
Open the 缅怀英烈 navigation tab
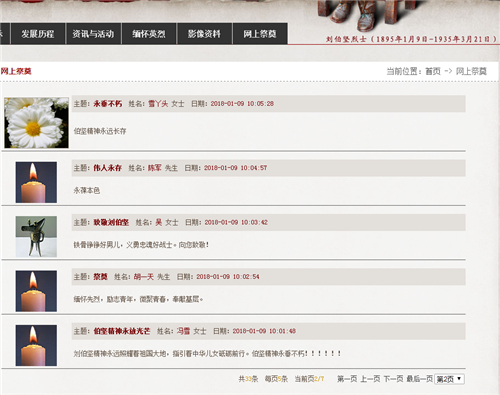tap(149, 34)
